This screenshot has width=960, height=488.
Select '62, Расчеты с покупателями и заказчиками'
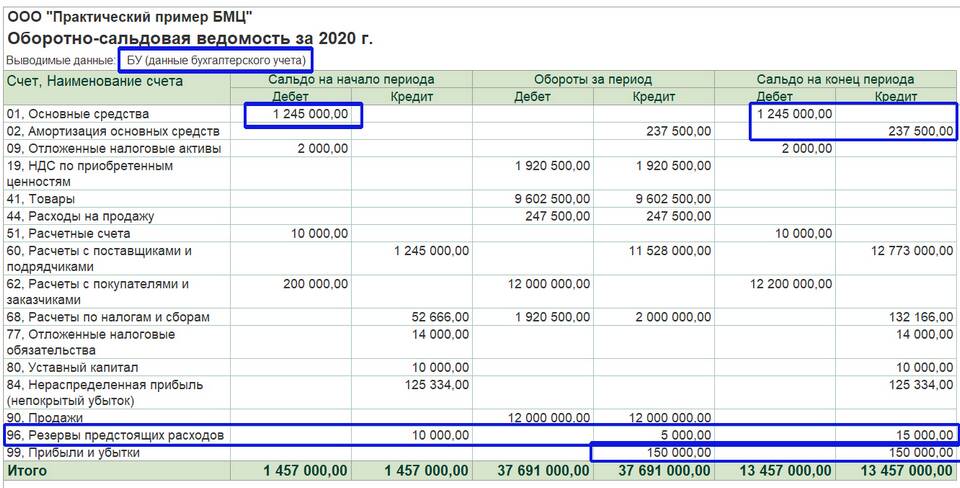point(98,292)
